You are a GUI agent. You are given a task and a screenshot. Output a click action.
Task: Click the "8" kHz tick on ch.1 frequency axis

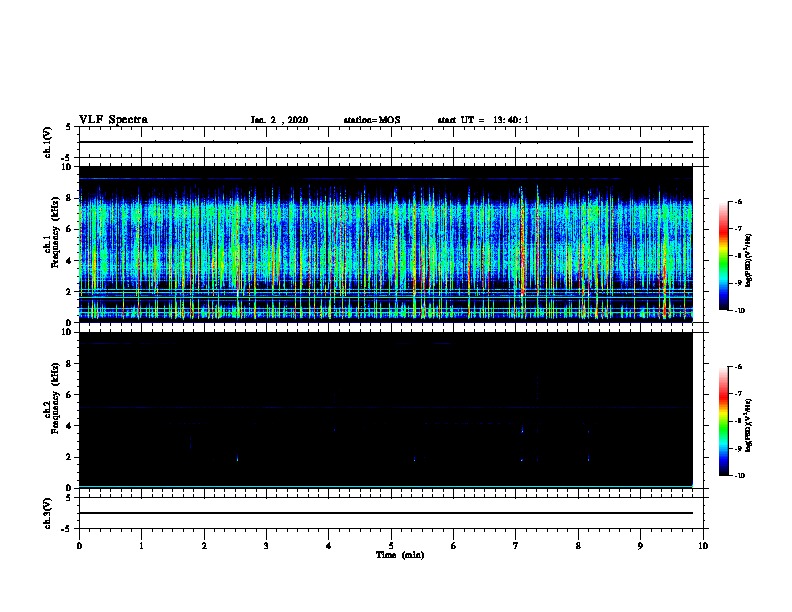tap(69, 198)
